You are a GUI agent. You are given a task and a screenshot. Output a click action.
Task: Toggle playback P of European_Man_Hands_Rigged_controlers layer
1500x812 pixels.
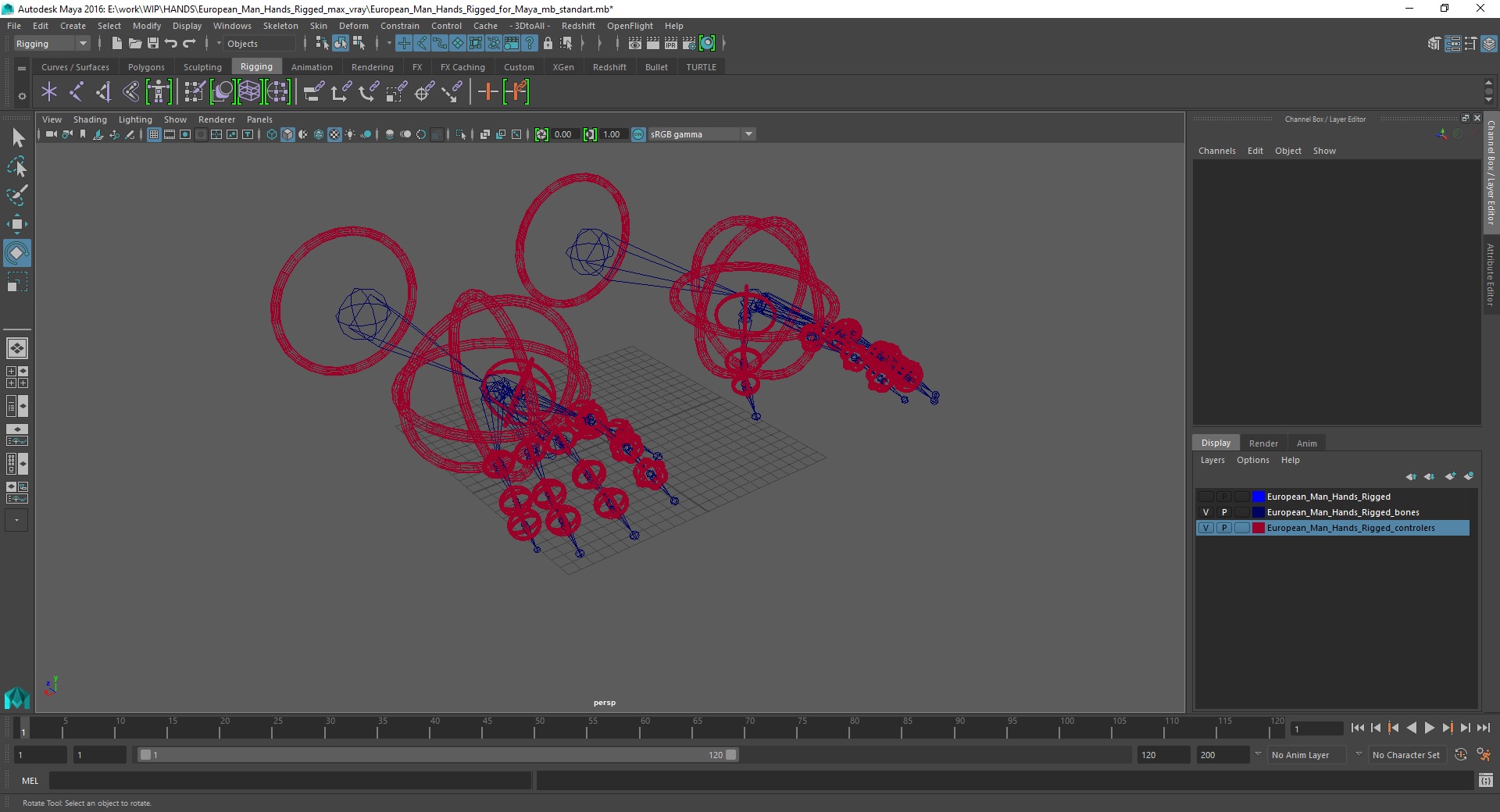(1224, 528)
